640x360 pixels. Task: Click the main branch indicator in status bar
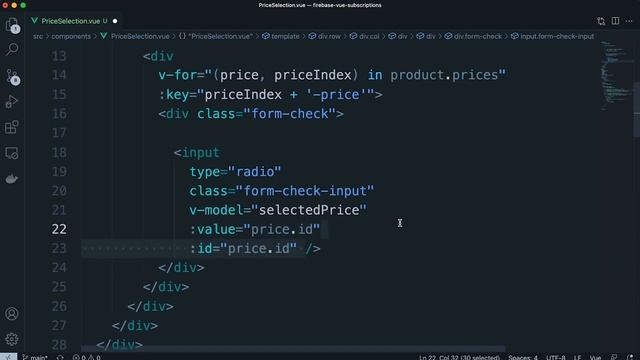[x=35, y=357]
